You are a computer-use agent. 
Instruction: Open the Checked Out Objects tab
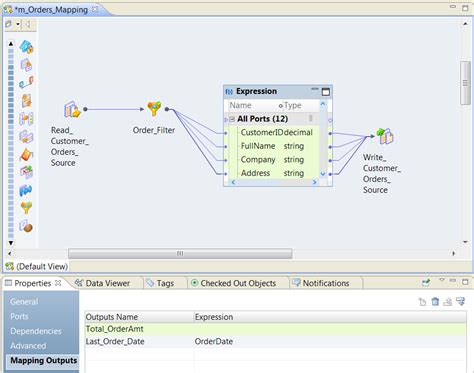pos(233,283)
